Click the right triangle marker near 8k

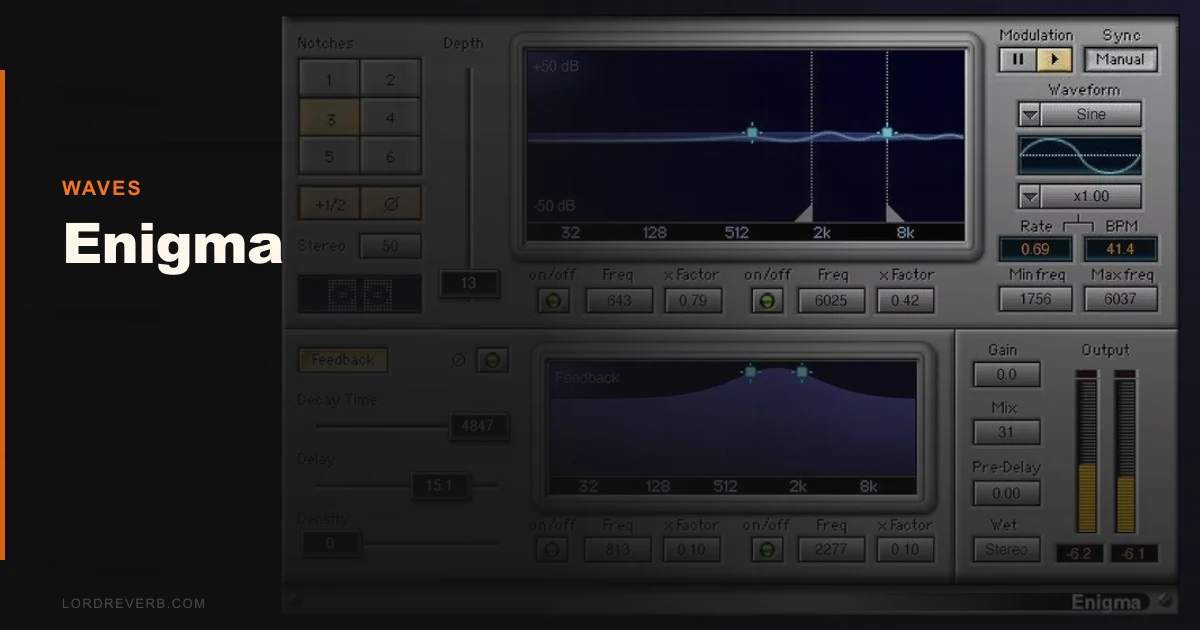[x=894, y=213]
